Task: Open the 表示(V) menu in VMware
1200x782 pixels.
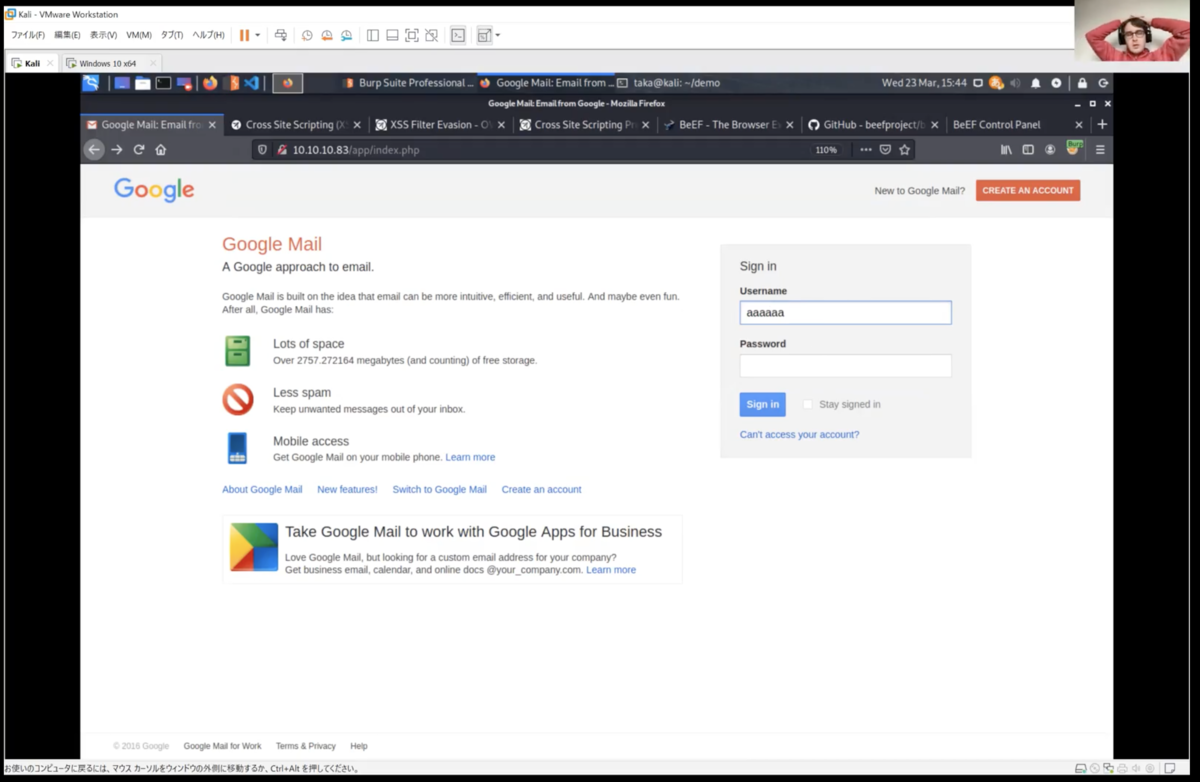Action: (103, 35)
